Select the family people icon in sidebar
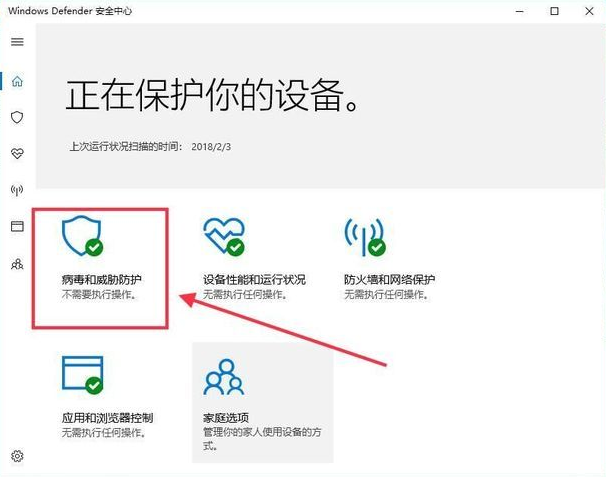This screenshot has height=477, width=606. [x=17, y=264]
